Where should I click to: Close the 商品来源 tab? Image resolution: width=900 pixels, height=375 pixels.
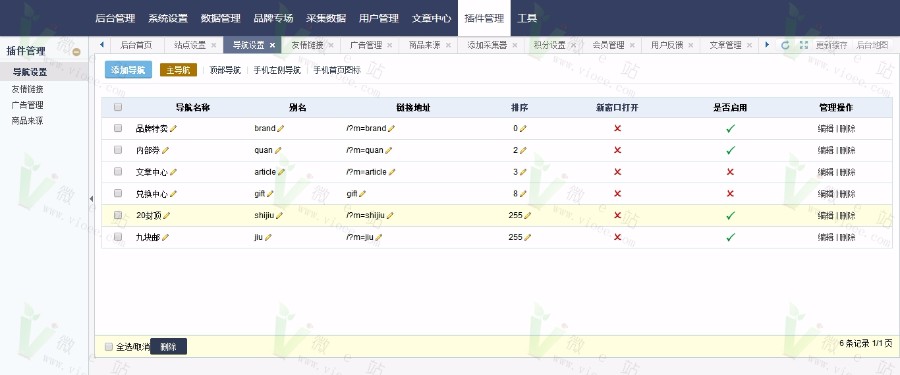[x=448, y=45]
